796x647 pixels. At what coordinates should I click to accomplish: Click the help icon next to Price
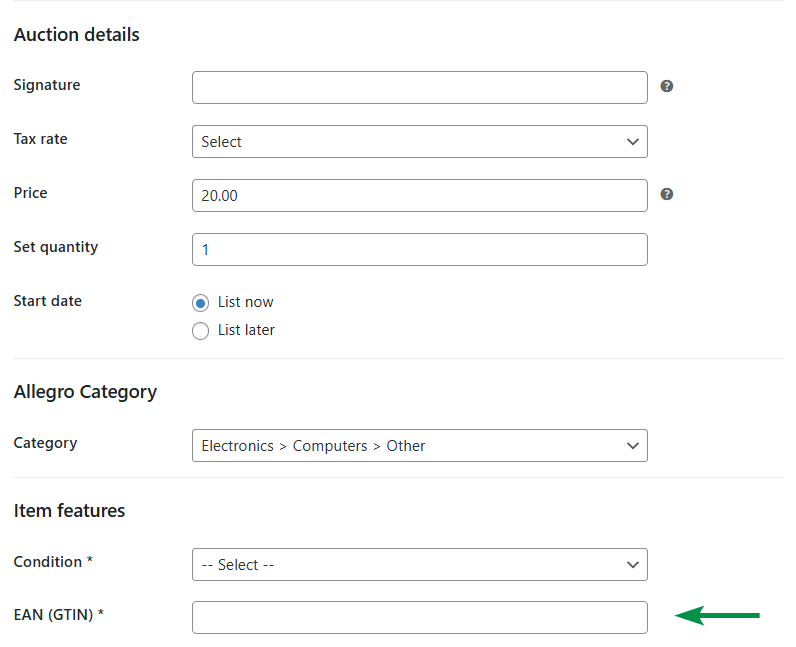667,194
